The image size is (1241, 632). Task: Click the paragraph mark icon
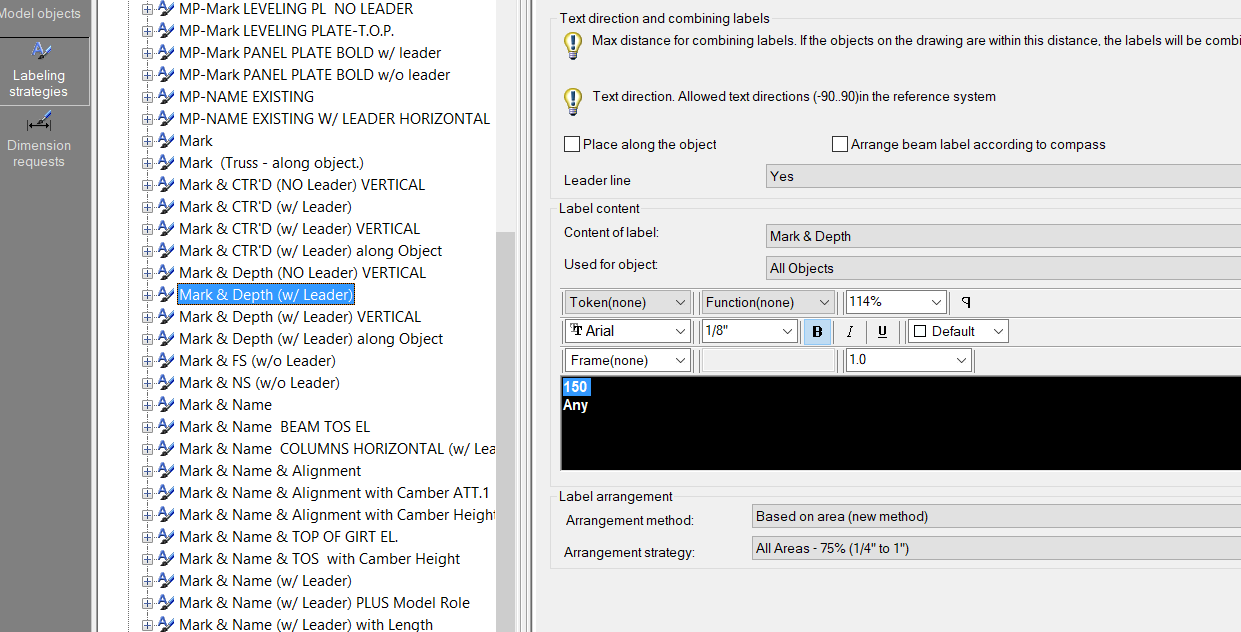966,301
